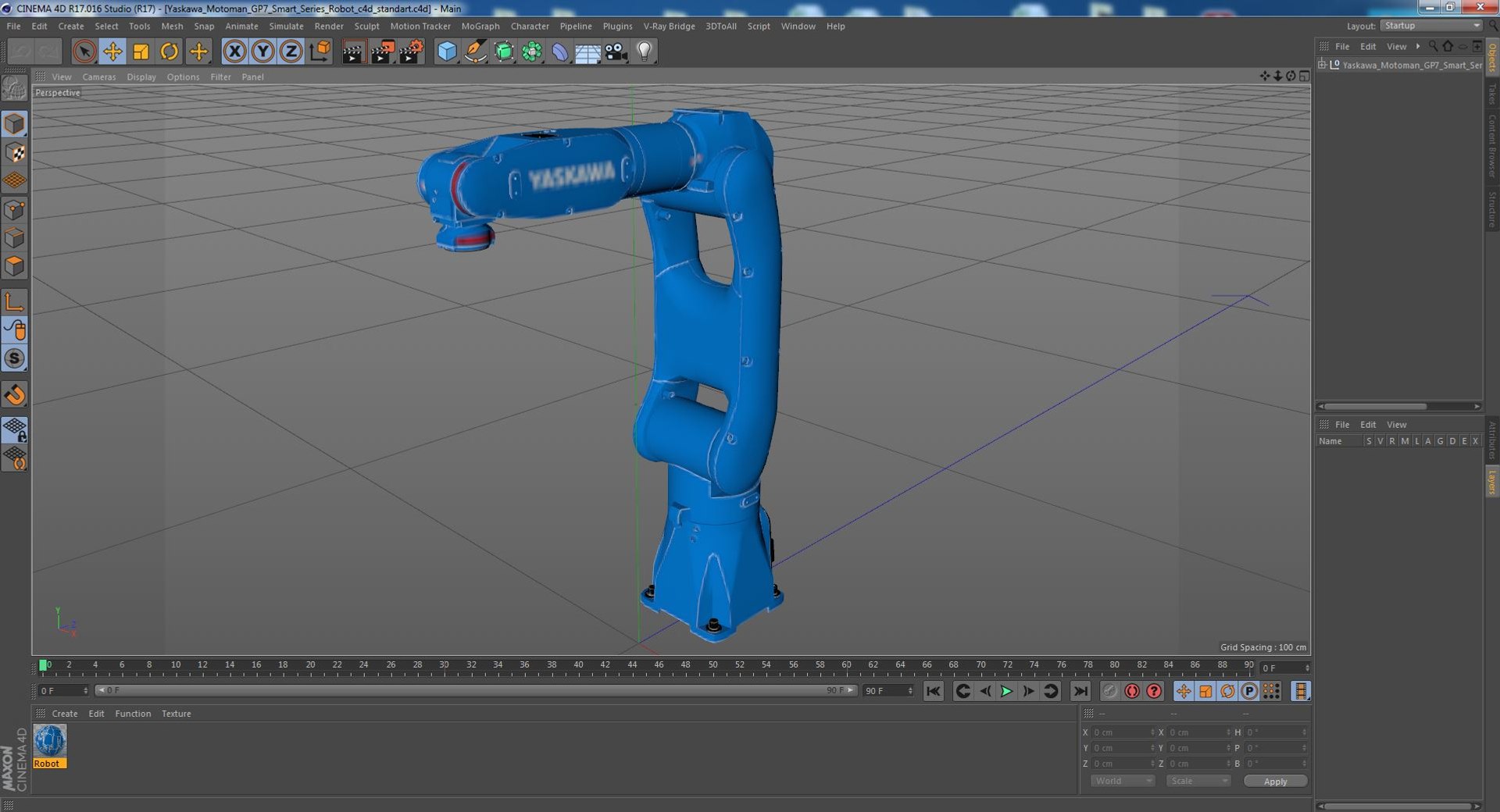Open the Layout Startup dropdown

point(1431,26)
